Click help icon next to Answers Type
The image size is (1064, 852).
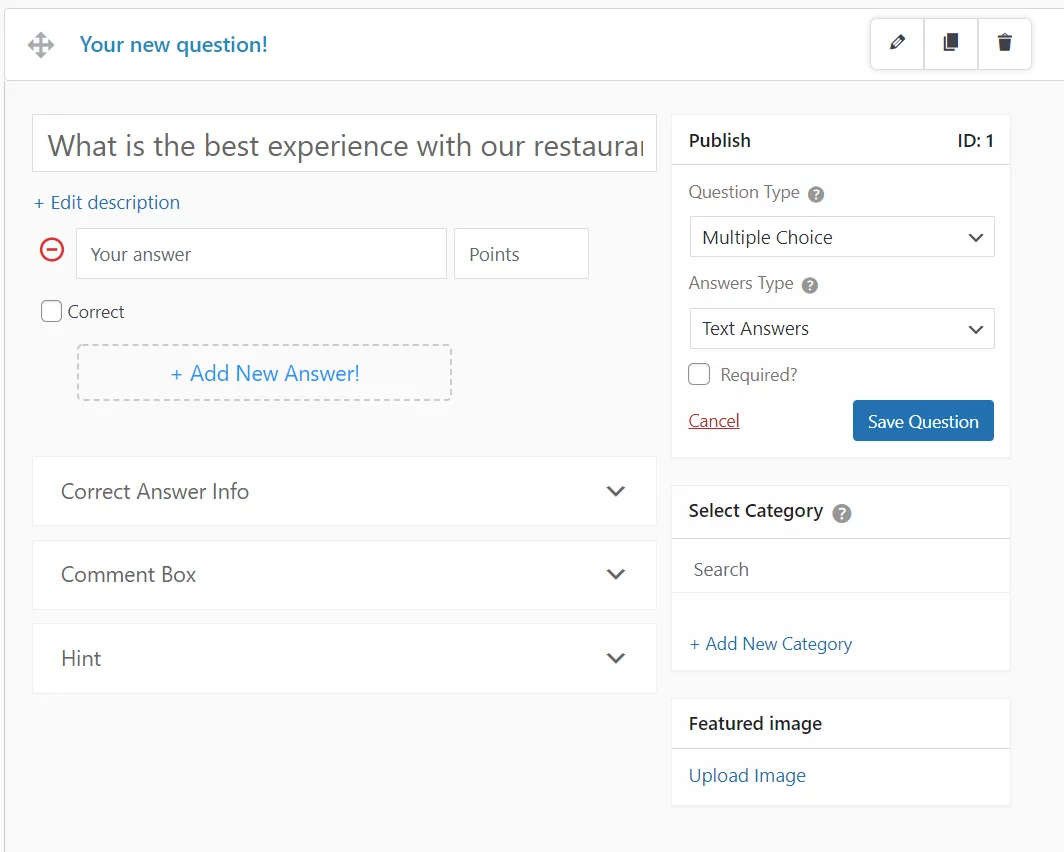(810, 285)
